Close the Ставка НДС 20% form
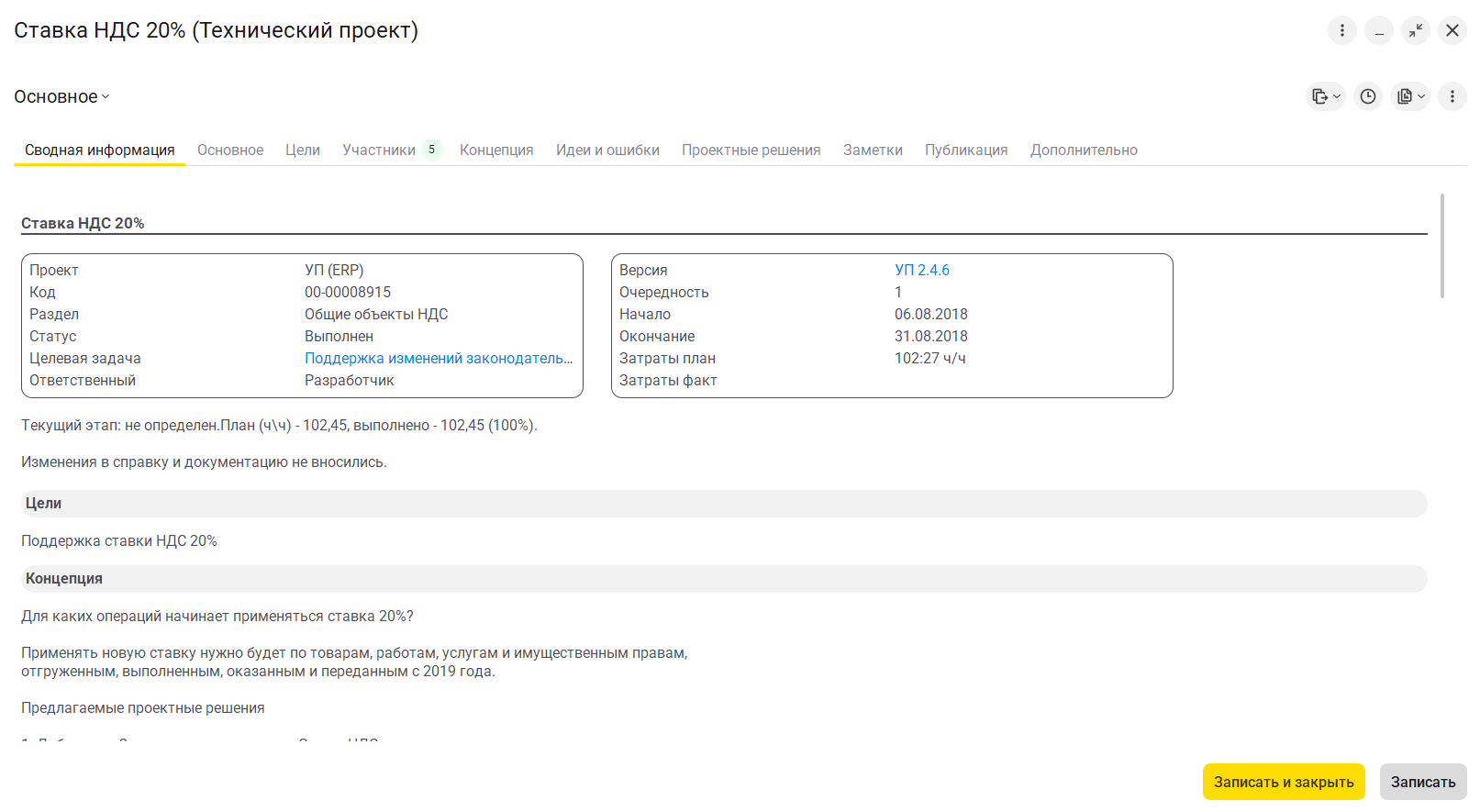1480x812 pixels. 1452,30
